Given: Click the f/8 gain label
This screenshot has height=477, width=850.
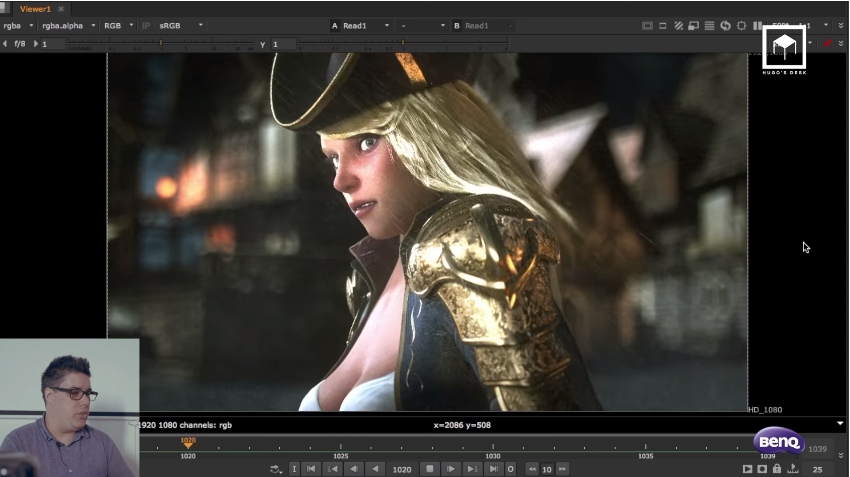Looking at the screenshot, I should (20, 43).
